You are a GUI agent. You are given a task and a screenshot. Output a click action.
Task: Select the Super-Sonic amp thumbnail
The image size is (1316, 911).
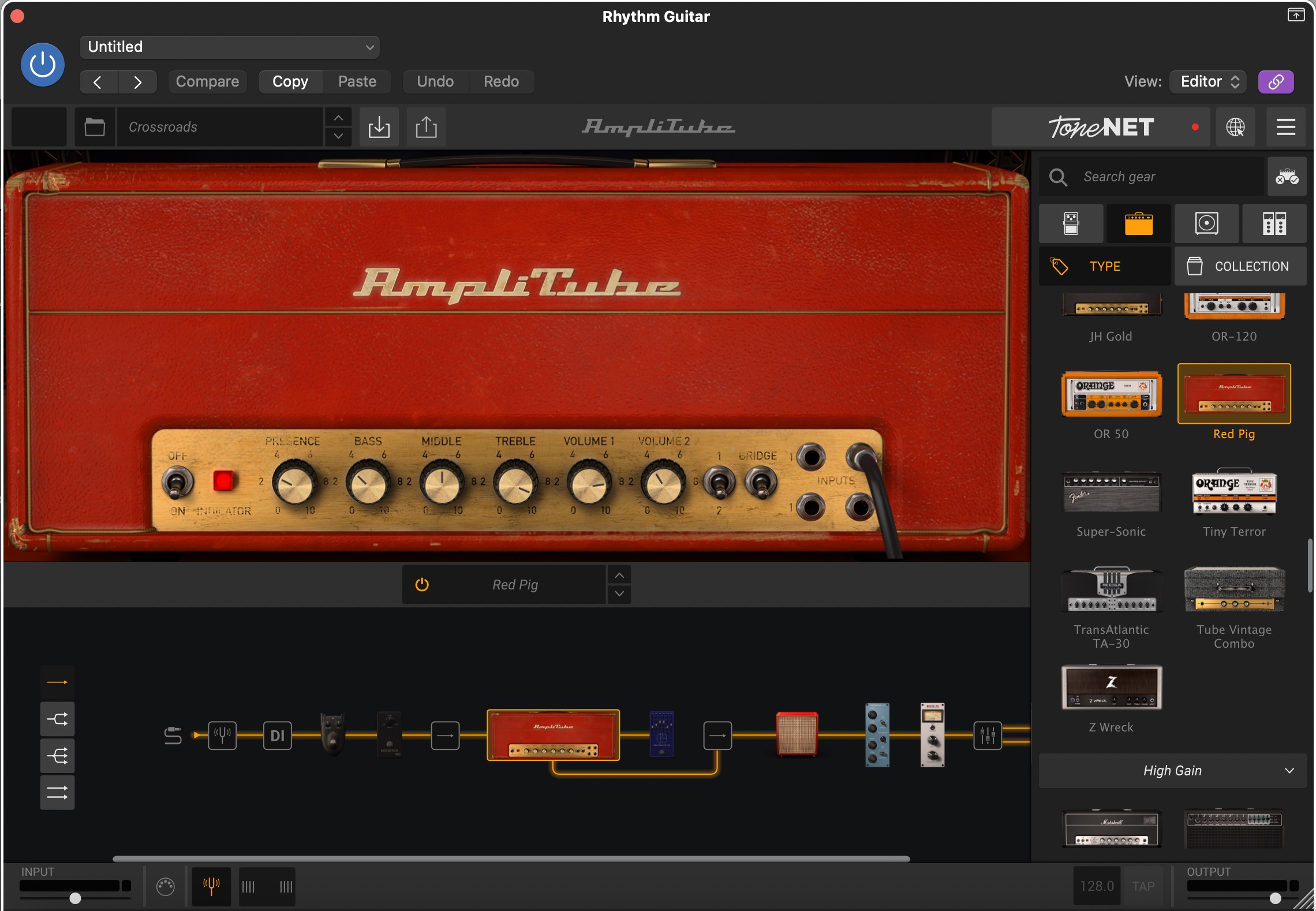point(1111,492)
